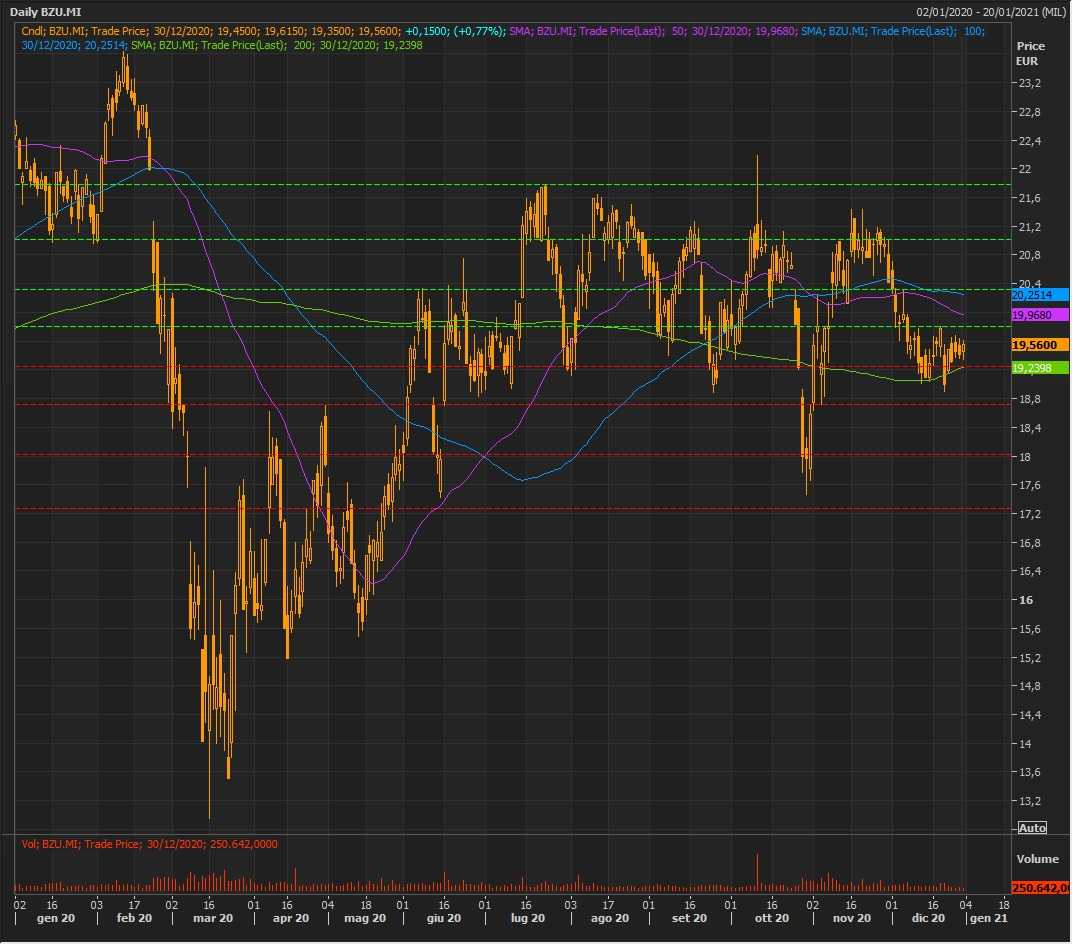Click the lug 20 label on time axis
Viewport: 1072px width, 944px height.
click(x=527, y=918)
